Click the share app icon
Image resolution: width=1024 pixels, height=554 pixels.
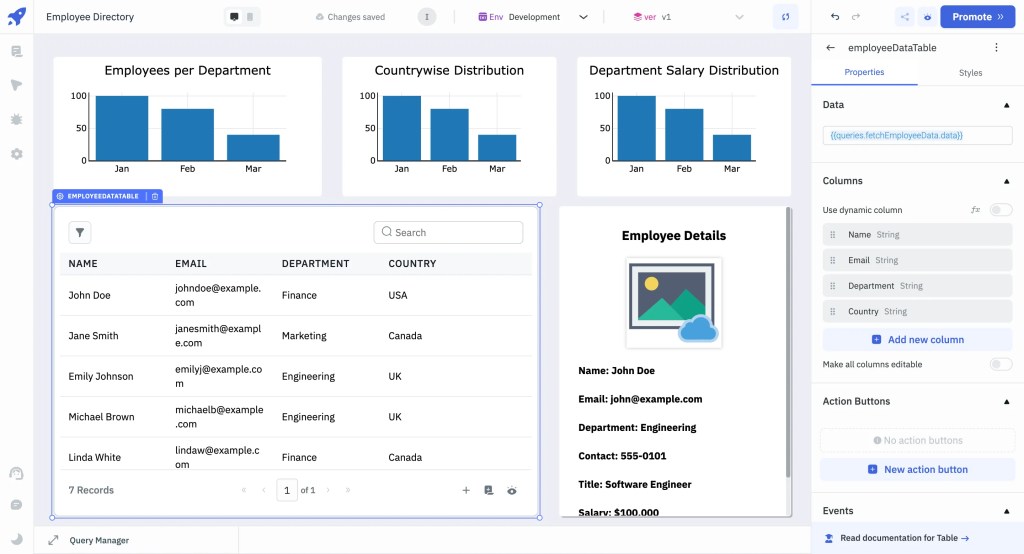[x=904, y=17]
